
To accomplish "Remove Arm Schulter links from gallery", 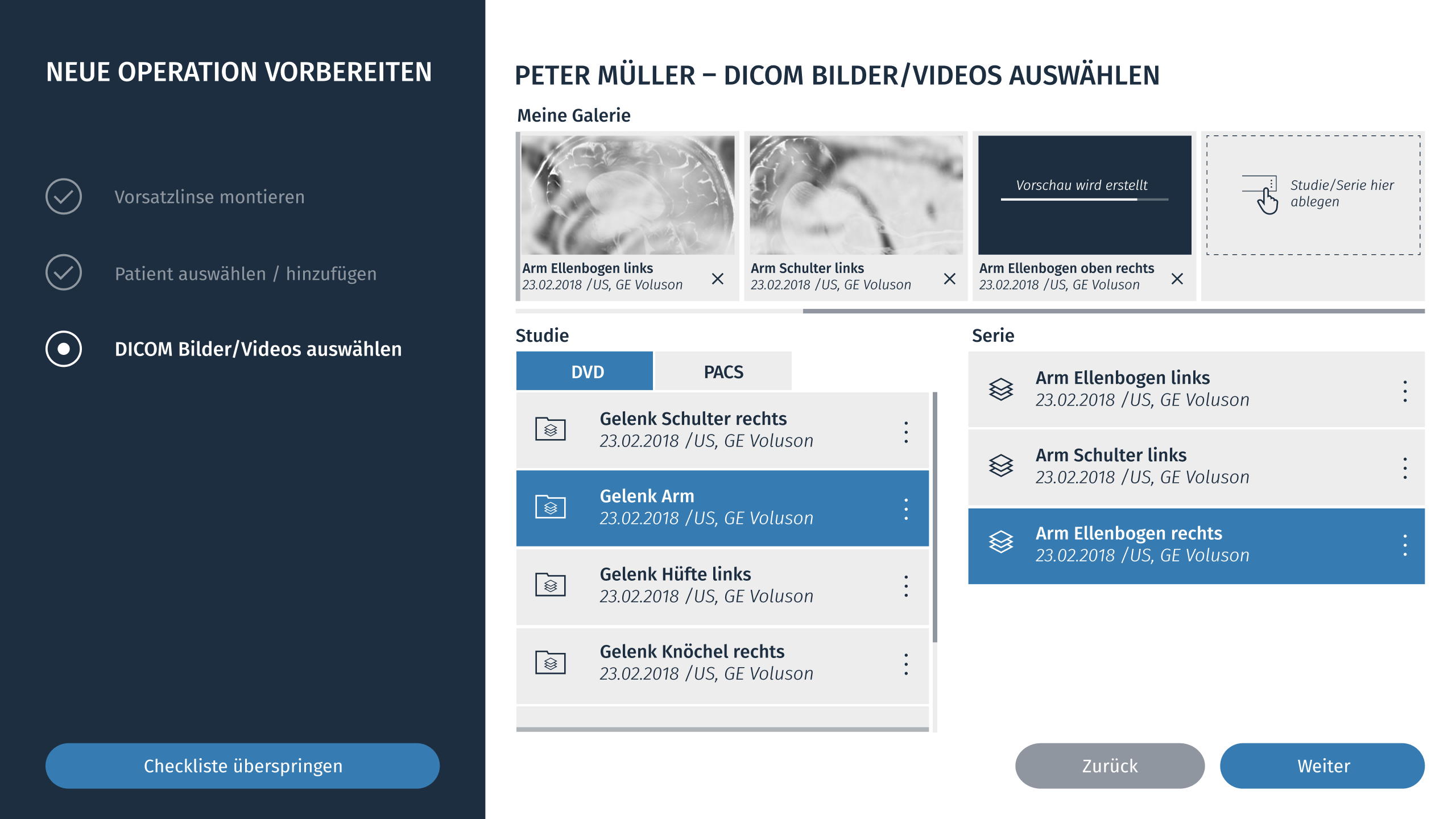I will [x=949, y=279].
